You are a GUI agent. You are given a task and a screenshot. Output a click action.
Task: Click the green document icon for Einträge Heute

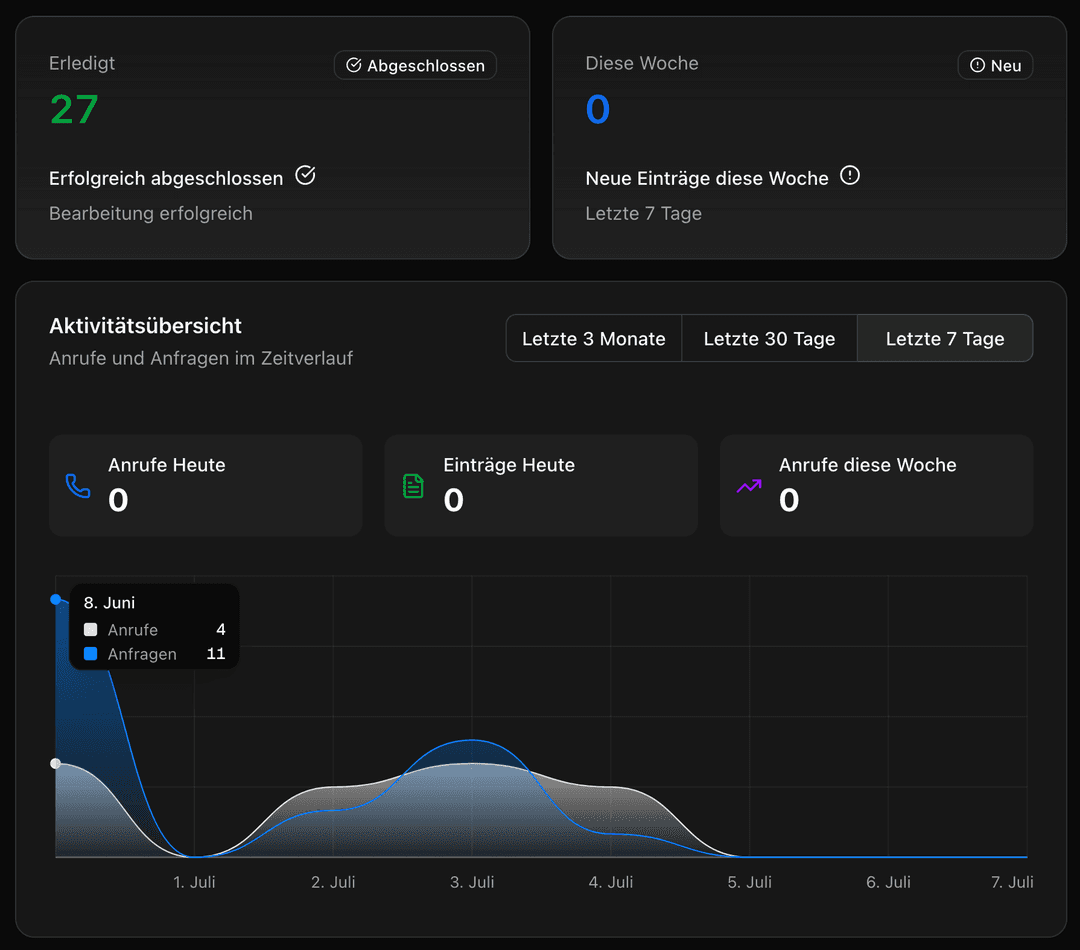click(x=413, y=486)
